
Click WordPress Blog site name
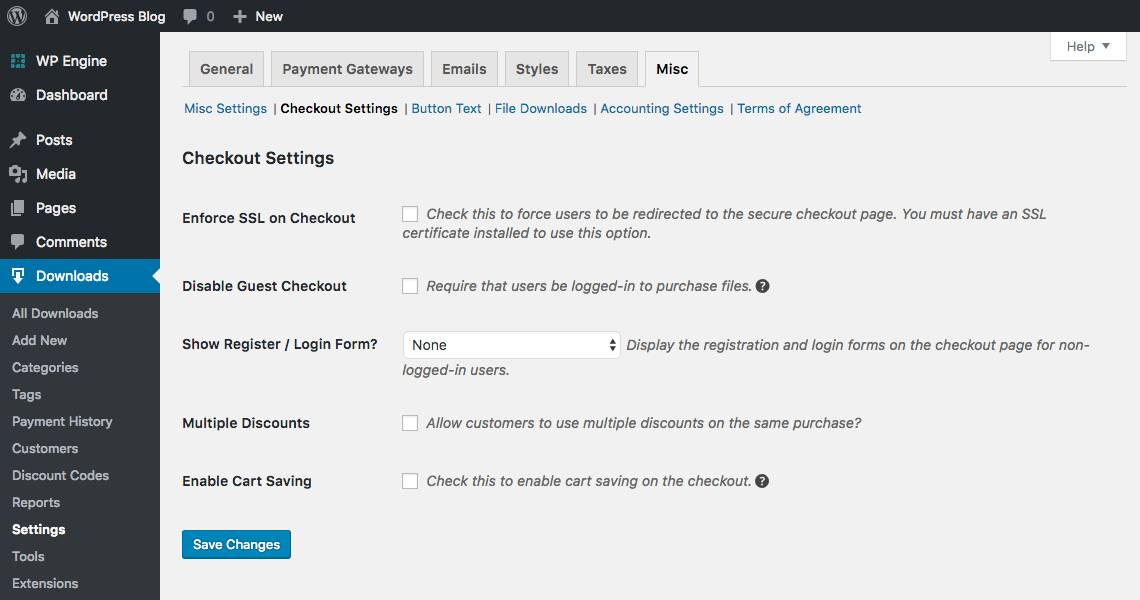[116, 16]
